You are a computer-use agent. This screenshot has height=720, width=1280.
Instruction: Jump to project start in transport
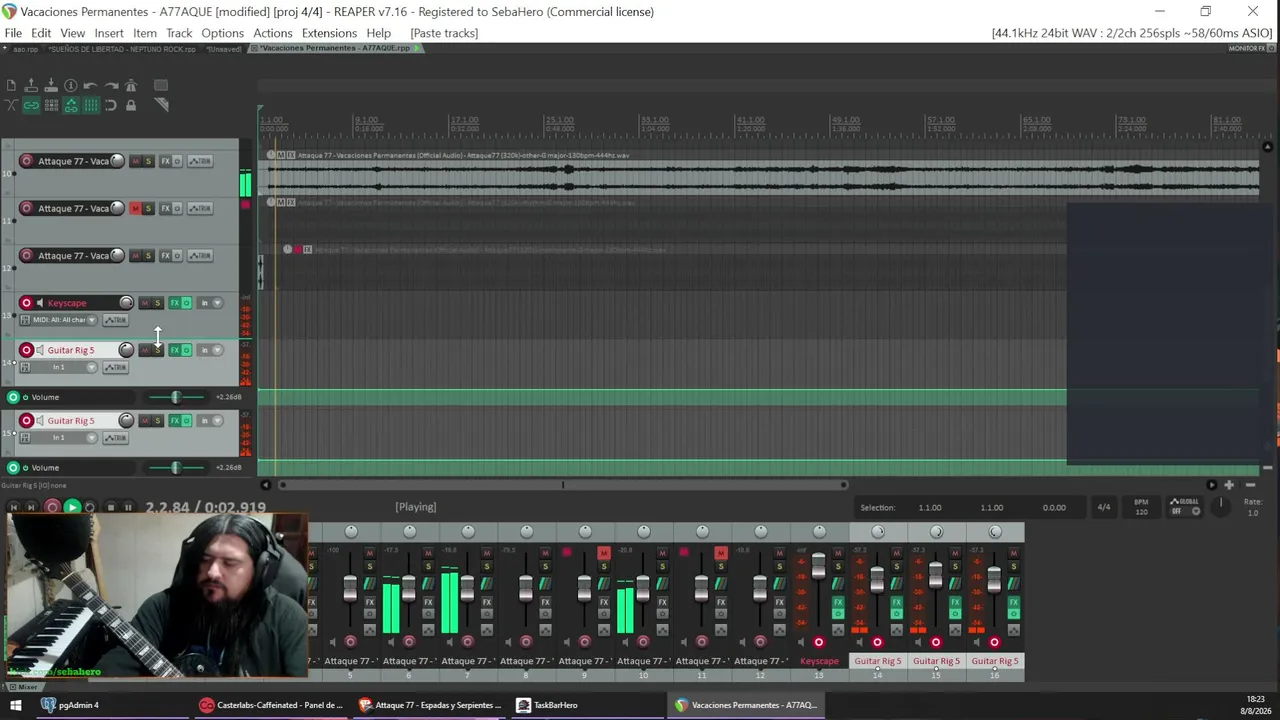tap(13, 508)
